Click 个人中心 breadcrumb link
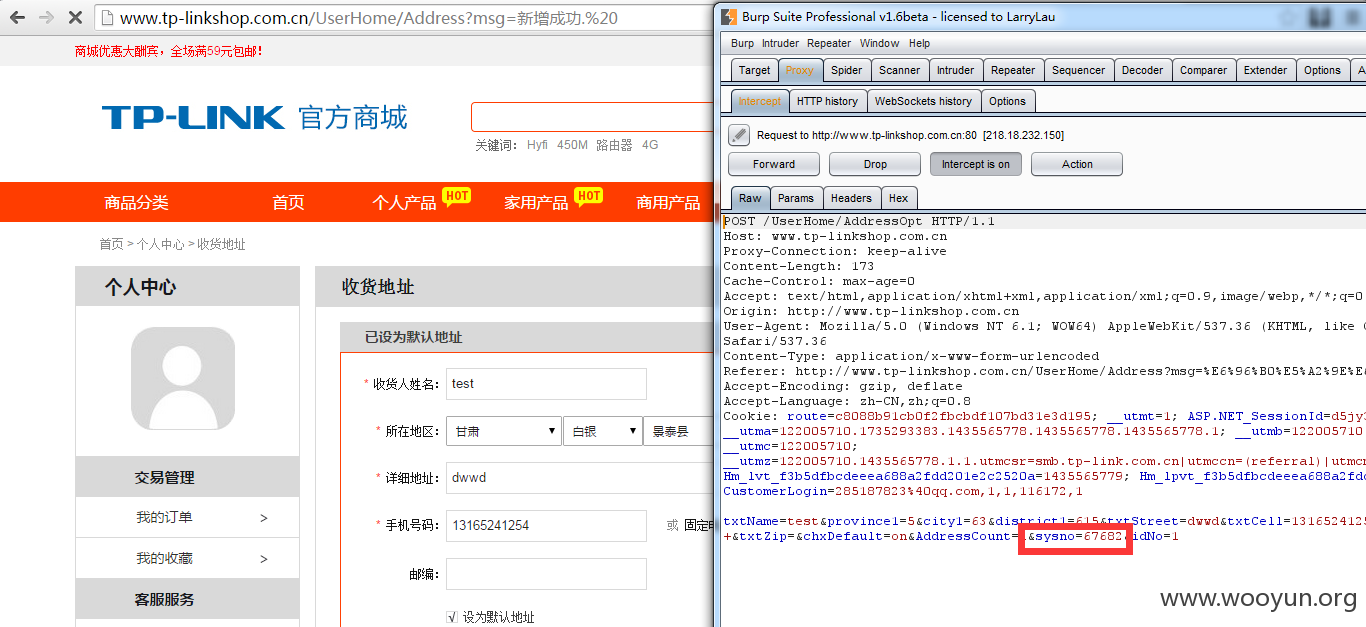 point(160,244)
